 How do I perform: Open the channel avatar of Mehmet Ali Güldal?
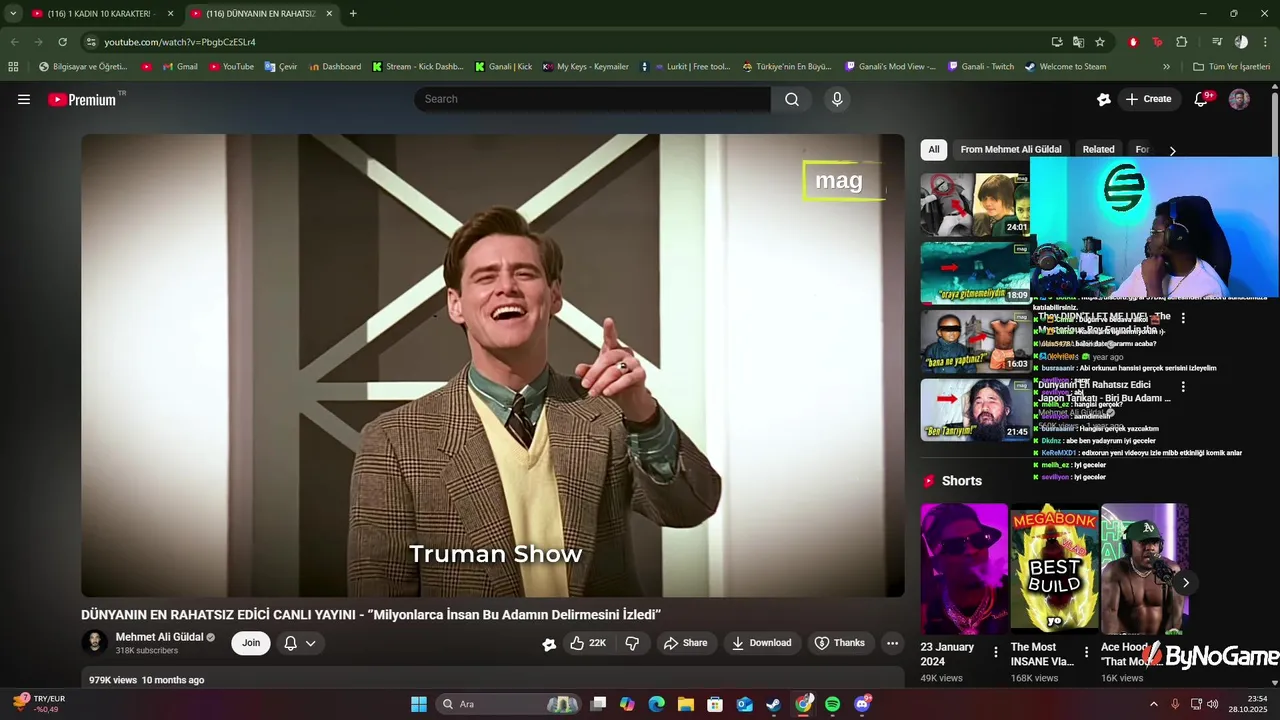click(95, 643)
